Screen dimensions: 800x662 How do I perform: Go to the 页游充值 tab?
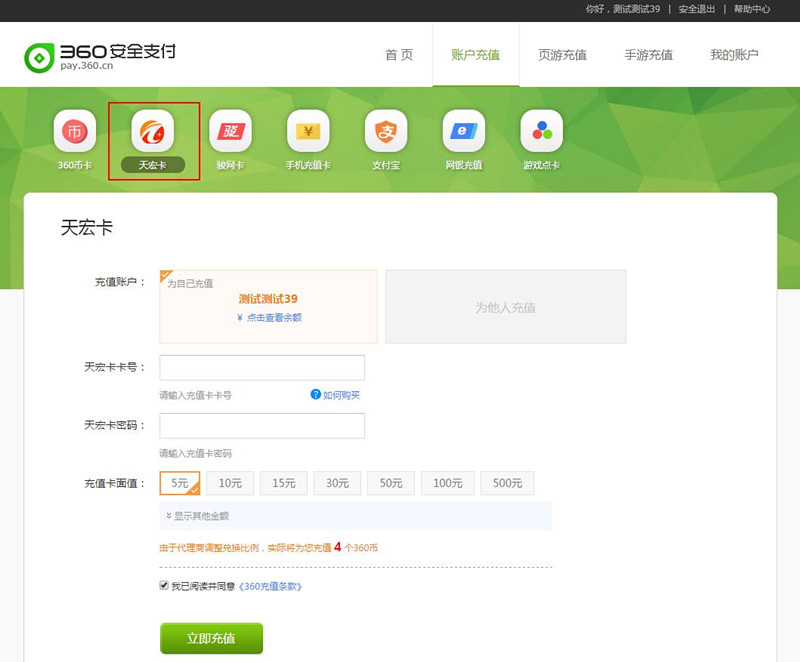562,55
